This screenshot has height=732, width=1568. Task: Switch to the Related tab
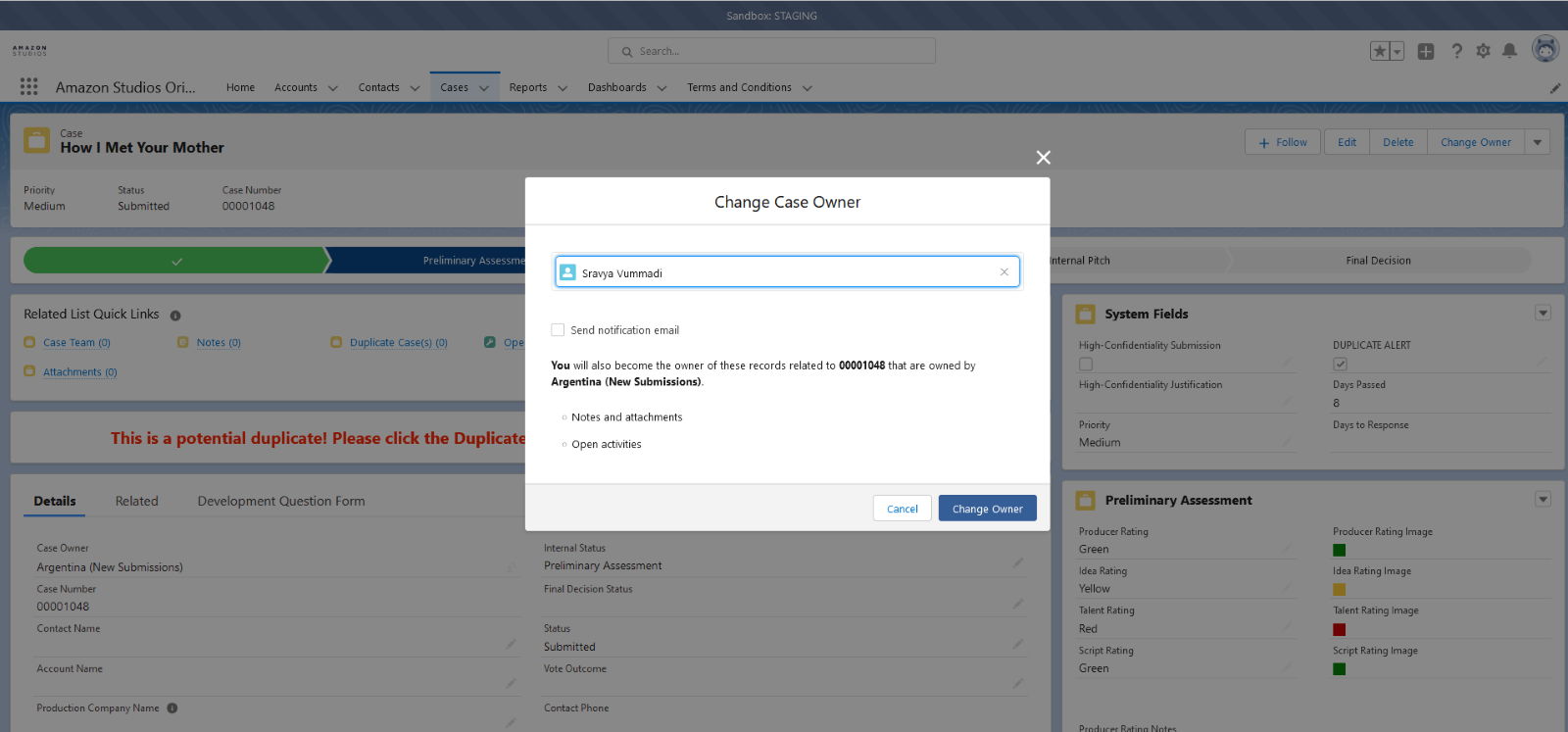tap(136, 501)
